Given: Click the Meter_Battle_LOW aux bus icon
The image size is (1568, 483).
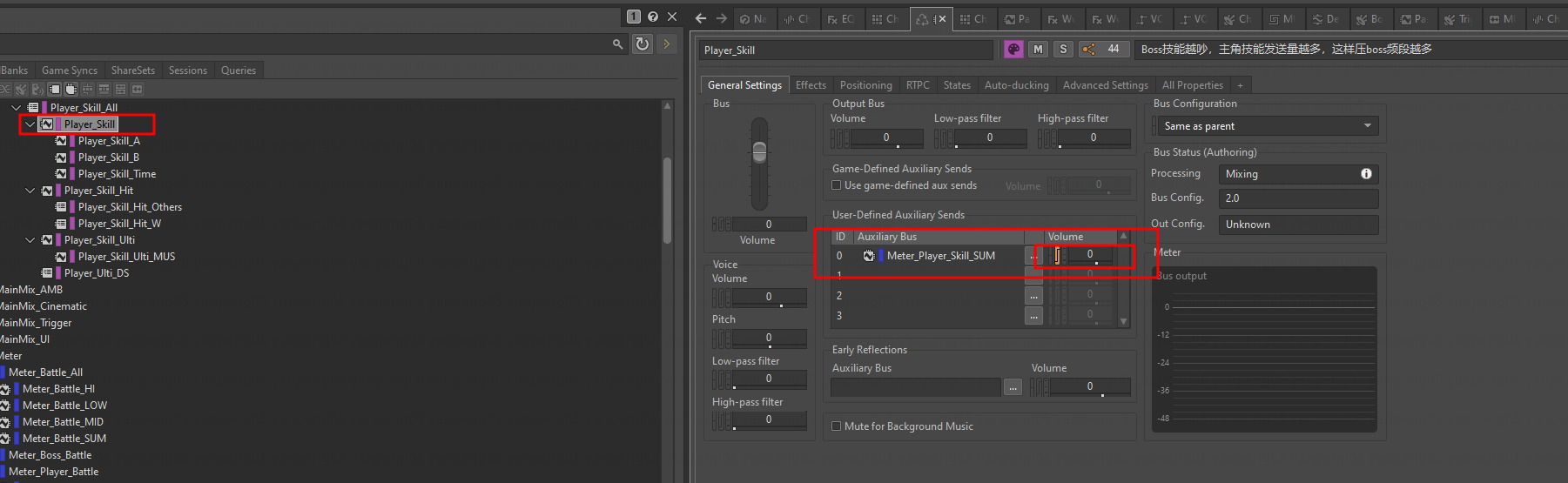Looking at the screenshot, I should pyautogui.click(x=4, y=406).
